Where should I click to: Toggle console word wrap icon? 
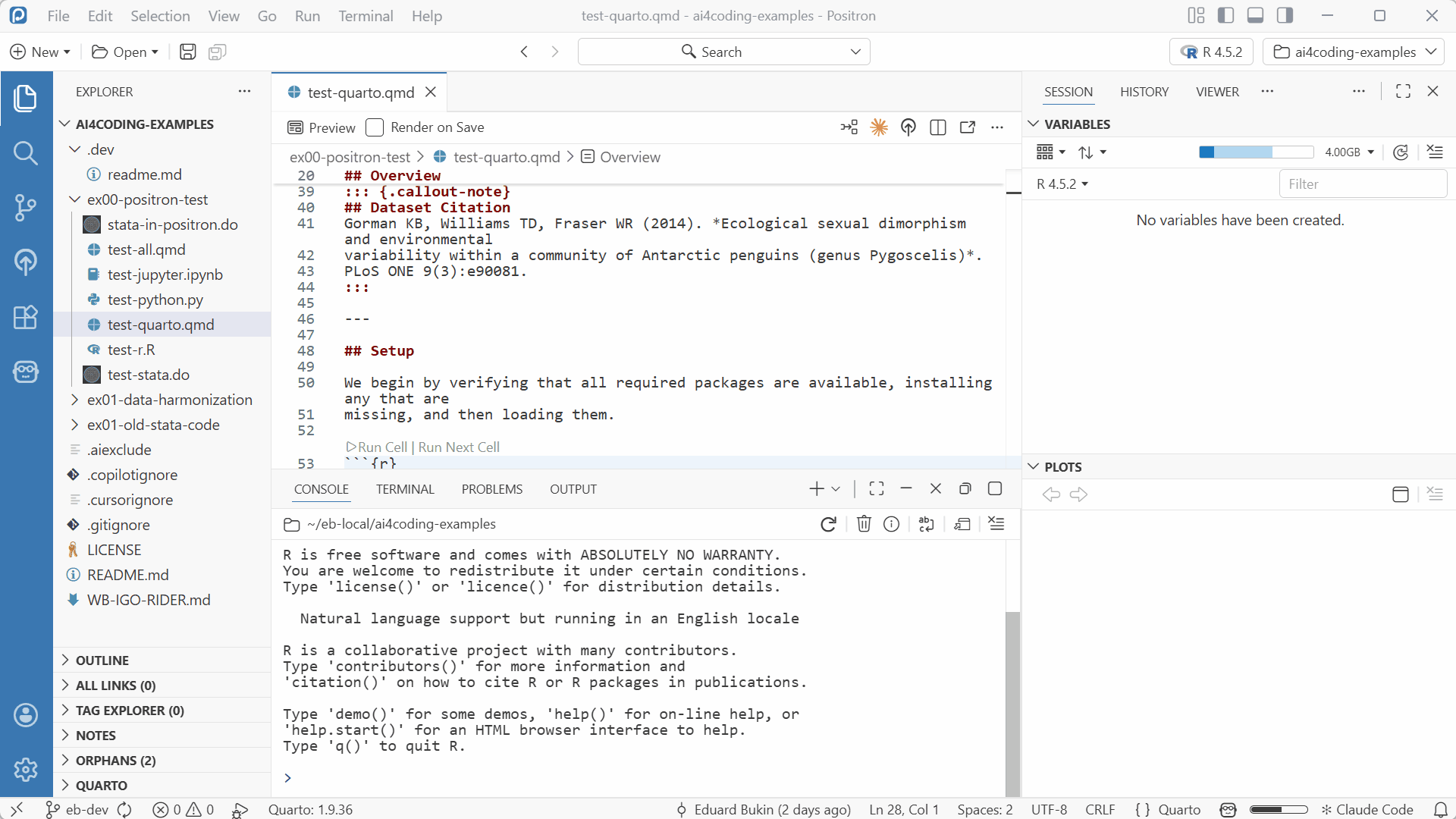click(926, 524)
